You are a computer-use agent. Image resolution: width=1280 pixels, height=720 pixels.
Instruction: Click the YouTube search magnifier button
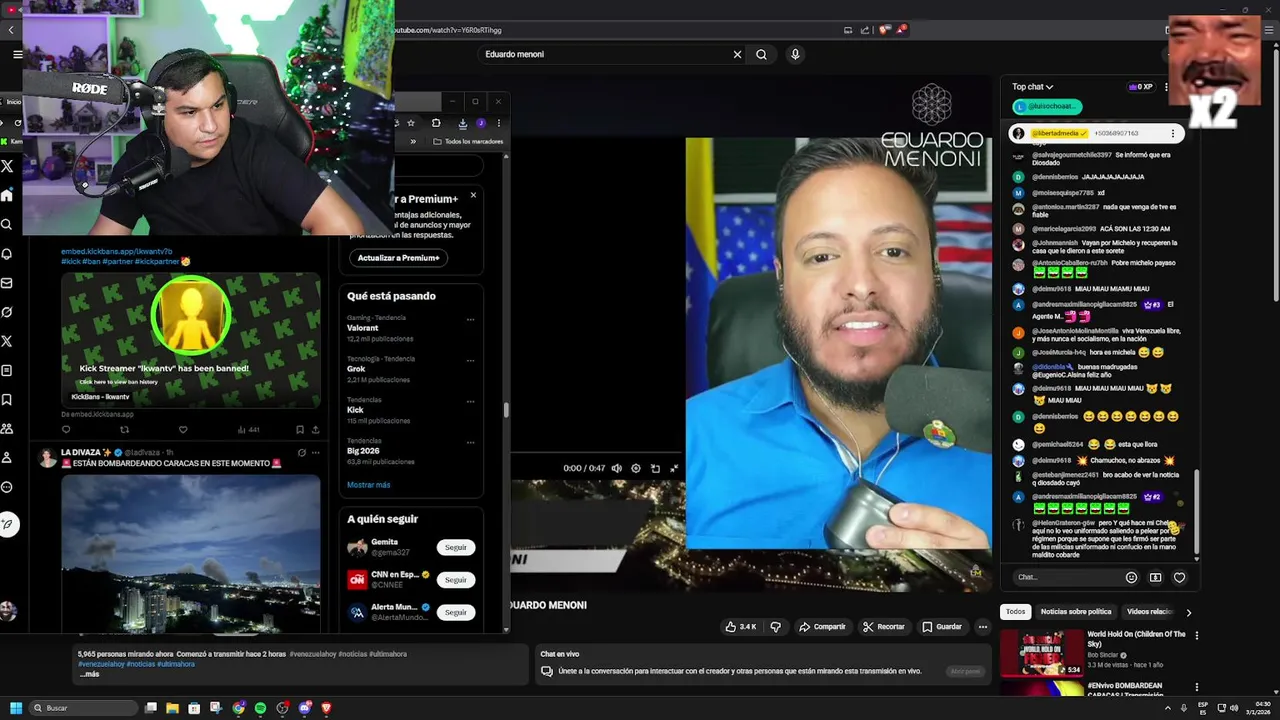pos(761,54)
